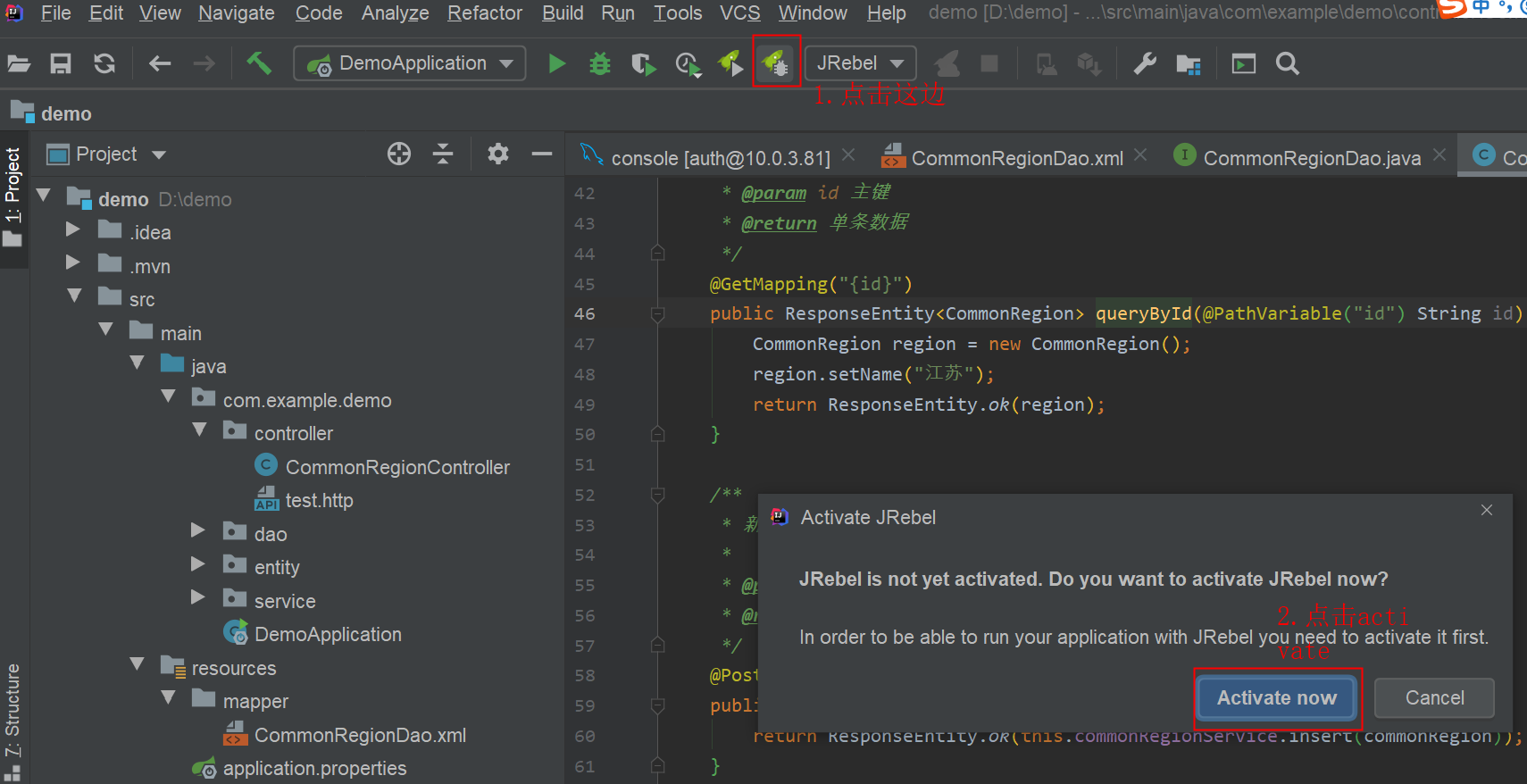1527x784 pixels.
Task: Open the Navigate menu
Action: point(237,13)
